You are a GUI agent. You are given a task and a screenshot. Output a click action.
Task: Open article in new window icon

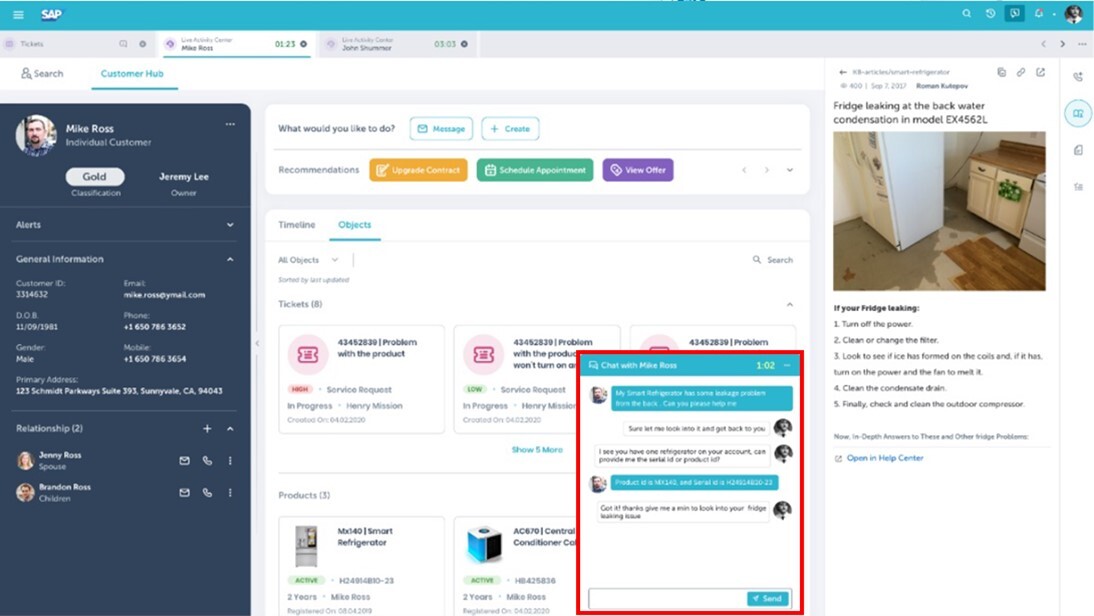pyautogui.click(x=1040, y=72)
